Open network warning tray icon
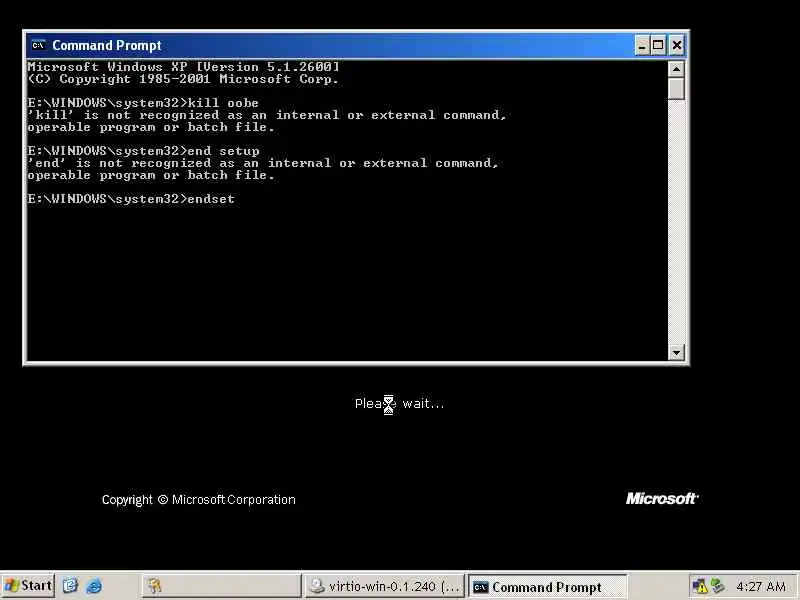The image size is (800, 600). click(699, 586)
